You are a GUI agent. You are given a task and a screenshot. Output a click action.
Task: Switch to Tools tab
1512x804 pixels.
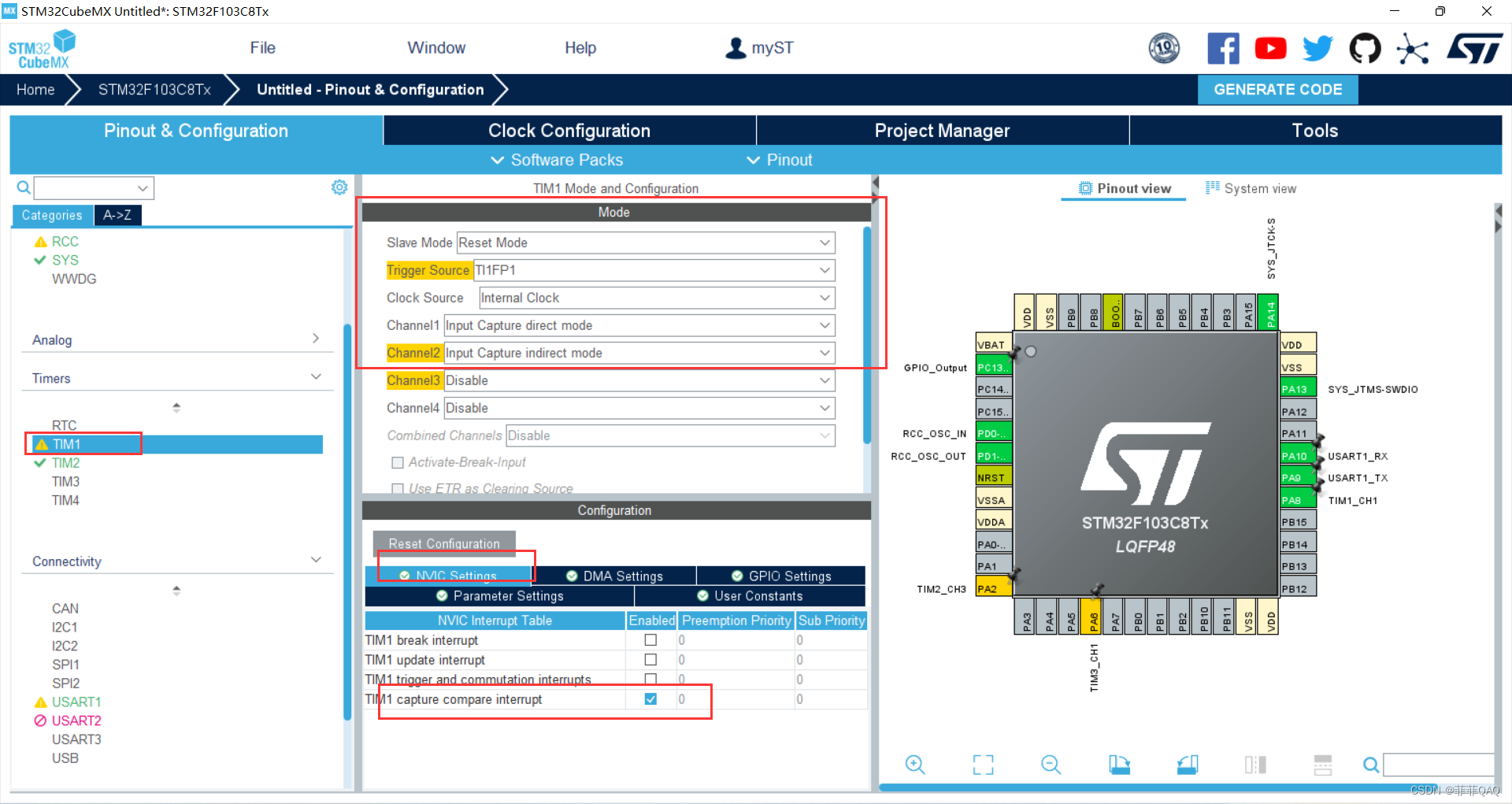click(1315, 131)
